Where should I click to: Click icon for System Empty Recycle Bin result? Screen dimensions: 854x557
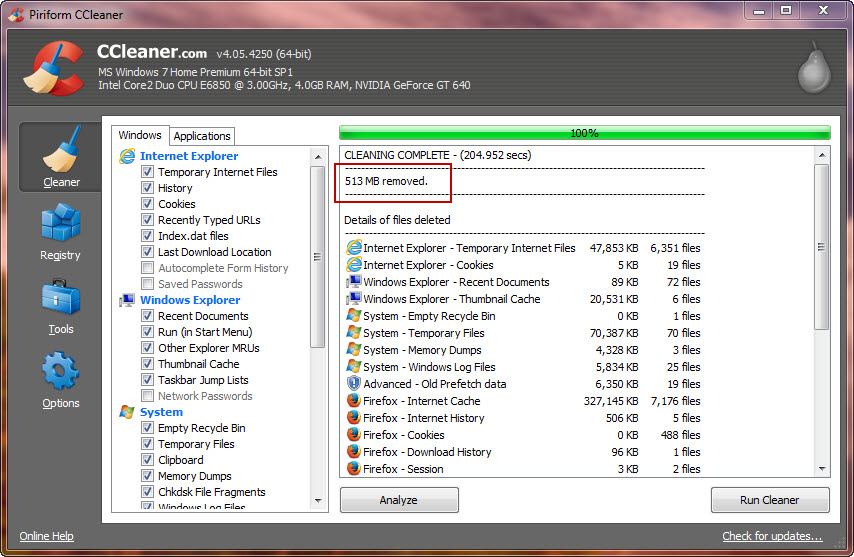click(x=354, y=315)
